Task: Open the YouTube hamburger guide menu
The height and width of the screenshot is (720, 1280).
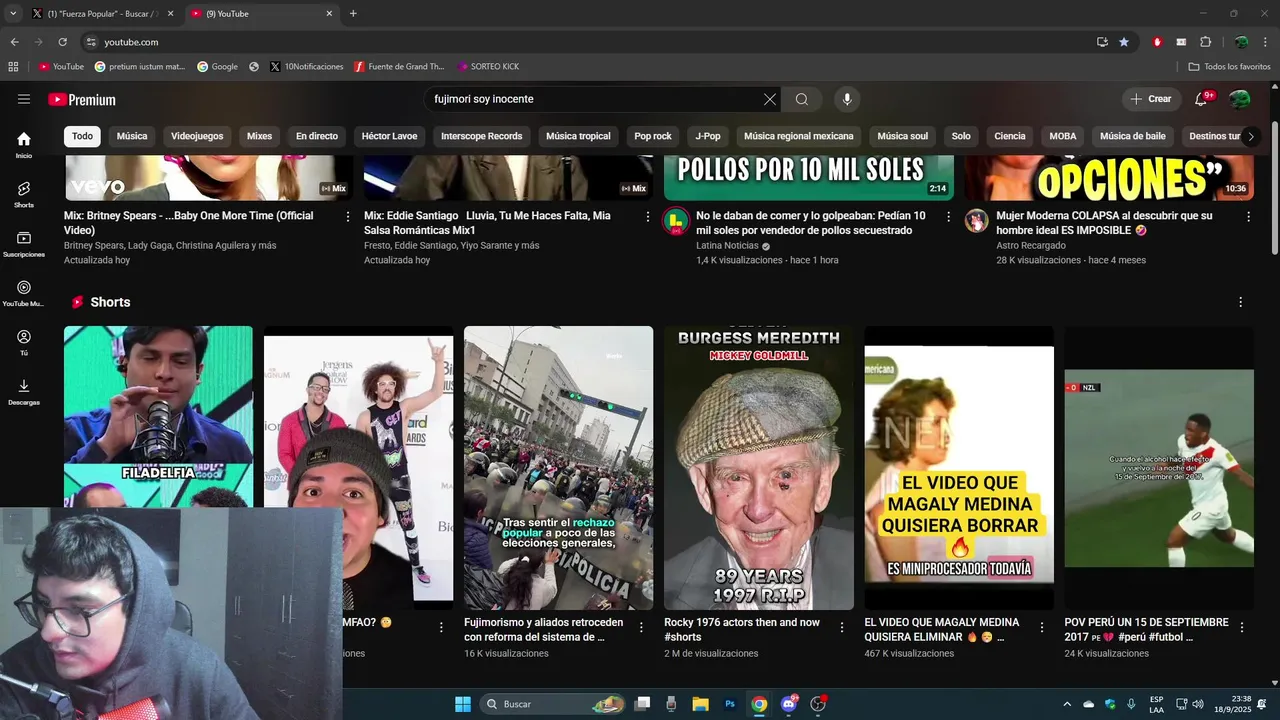Action: (24, 99)
